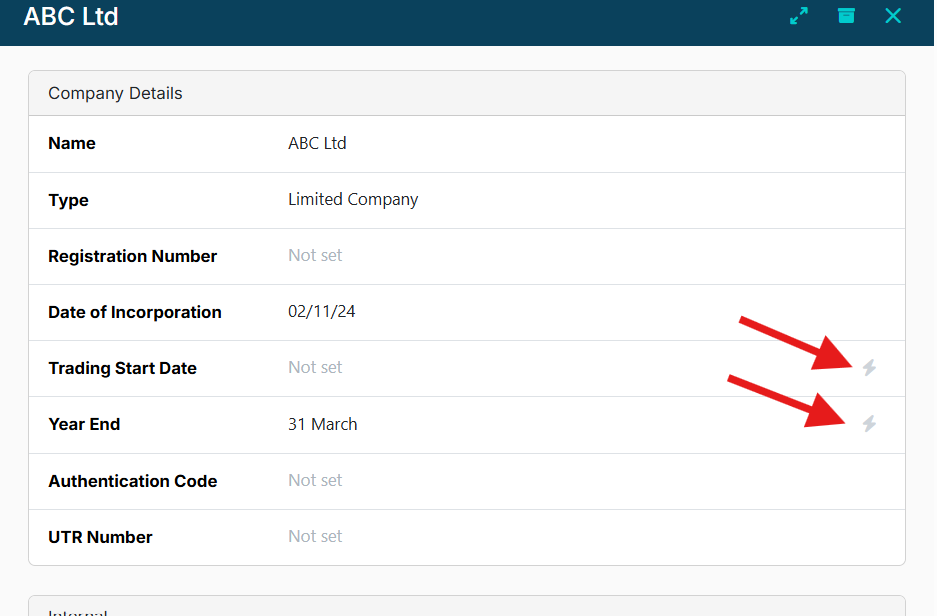Click the Year End label
This screenshot has width=937, height=616.
point(84,424)
